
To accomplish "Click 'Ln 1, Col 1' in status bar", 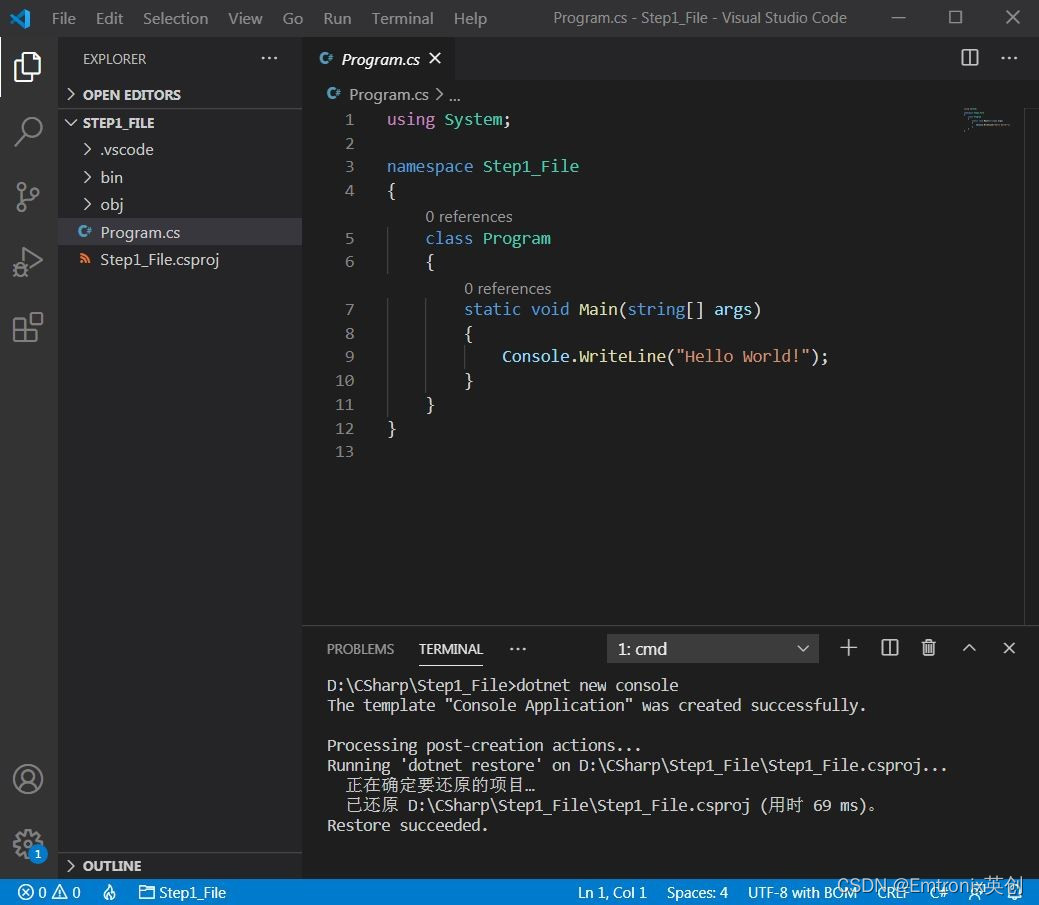I will 612,892.
